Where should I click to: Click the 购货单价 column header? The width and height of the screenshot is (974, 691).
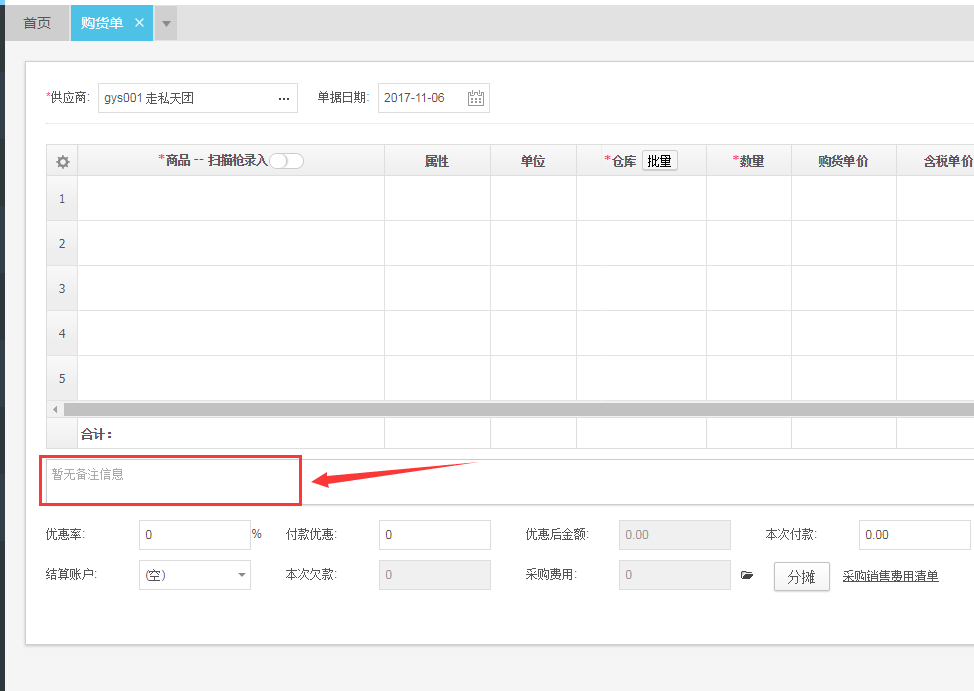click(x=844, y=161)
